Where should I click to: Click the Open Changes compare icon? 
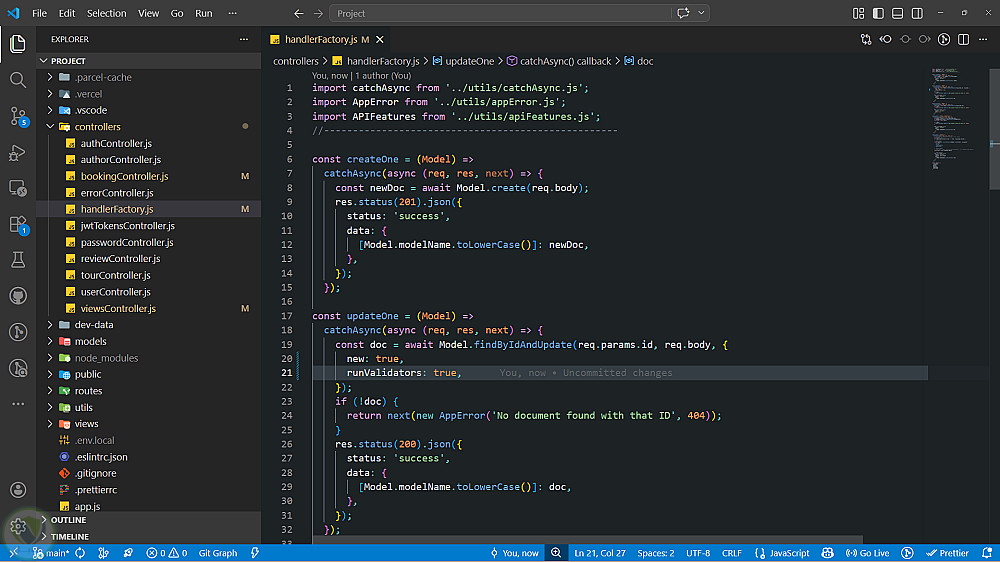tap(866, 39)
